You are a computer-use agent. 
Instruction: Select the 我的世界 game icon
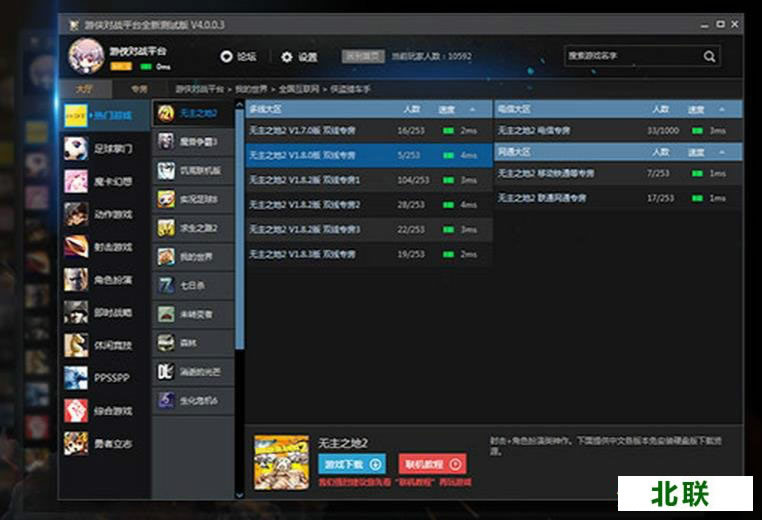[x=166, y=256]
